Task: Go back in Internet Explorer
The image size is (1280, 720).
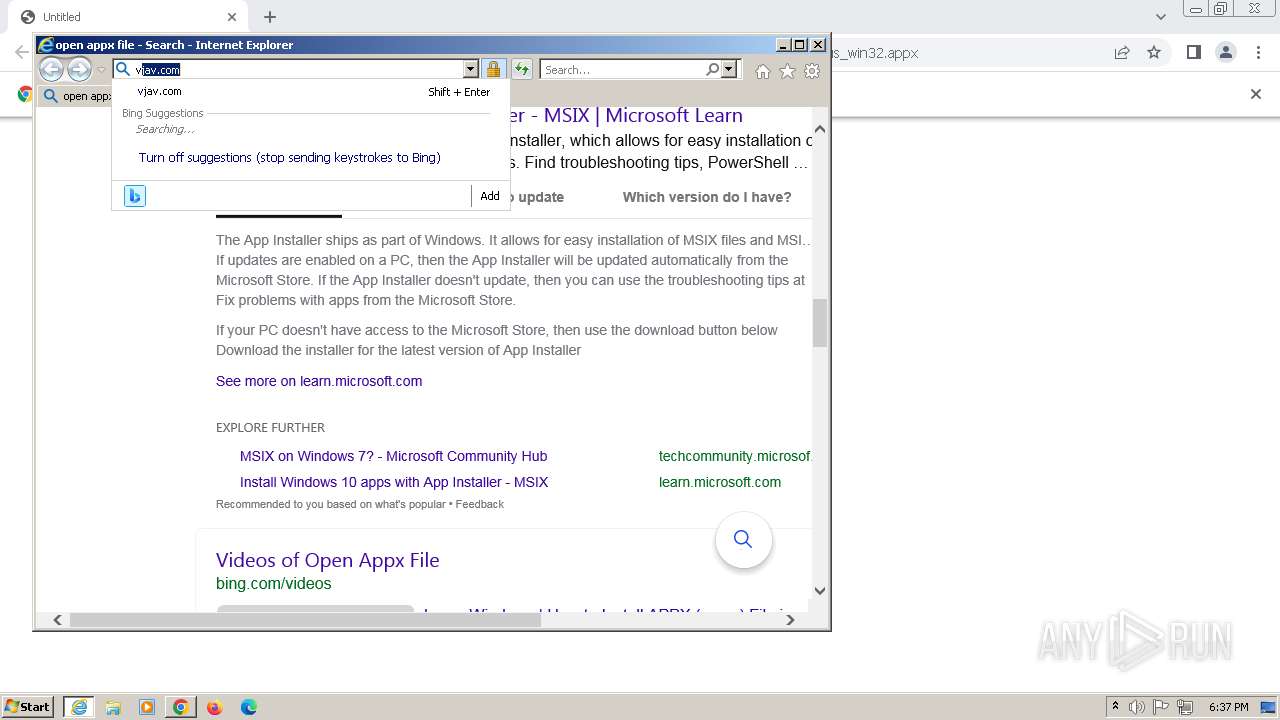Action: click(51, 69)
